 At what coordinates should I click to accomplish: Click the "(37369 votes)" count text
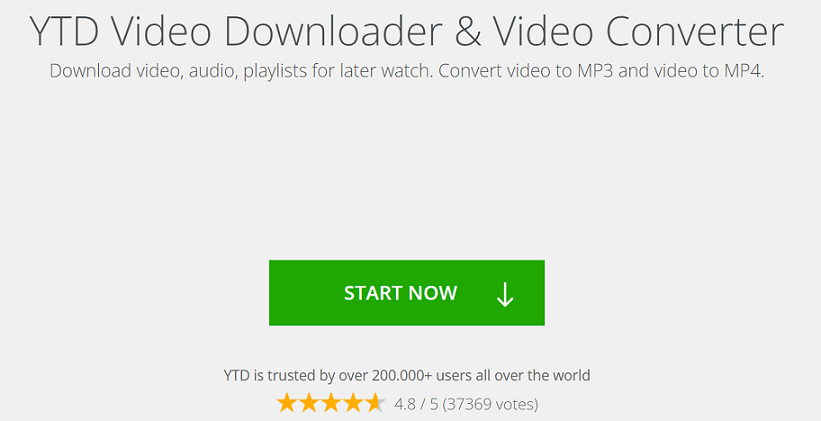pyautogui.click(x=490, y=404)
